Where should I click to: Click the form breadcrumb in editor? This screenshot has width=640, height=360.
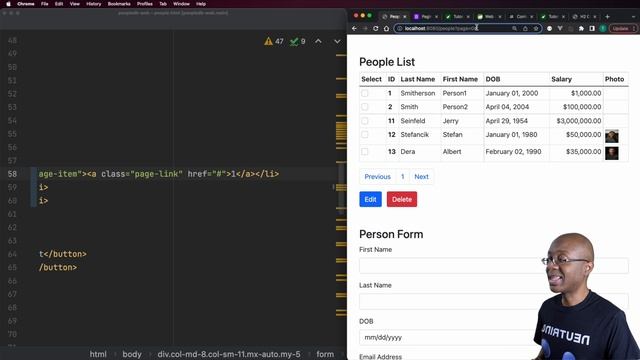(x=325, y=354)
